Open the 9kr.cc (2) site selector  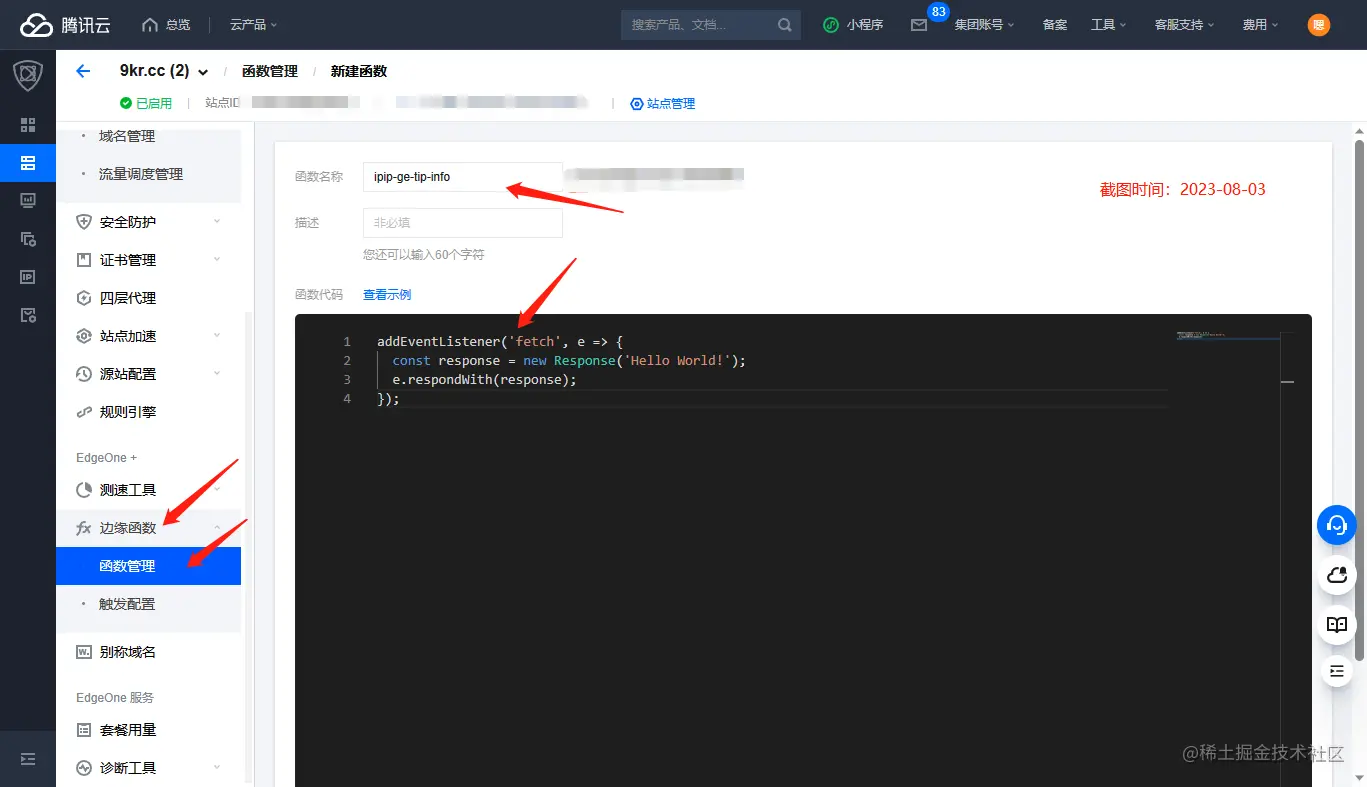pos(164,71)
